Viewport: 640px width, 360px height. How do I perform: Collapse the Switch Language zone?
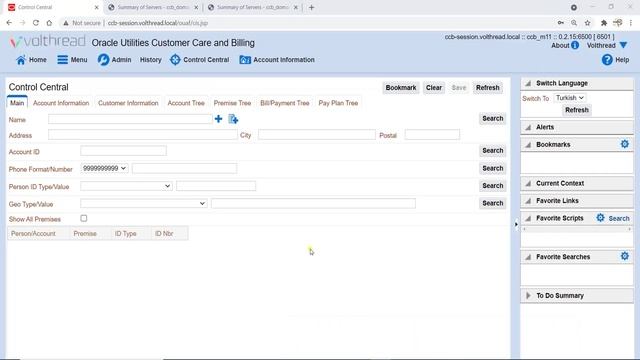528,83
